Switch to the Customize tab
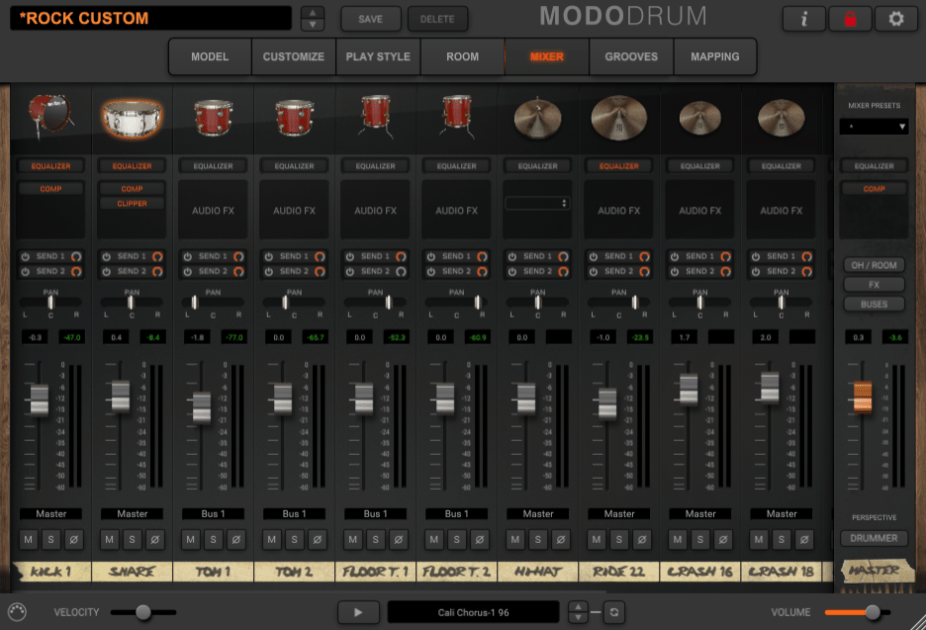 tap(294, 57)
